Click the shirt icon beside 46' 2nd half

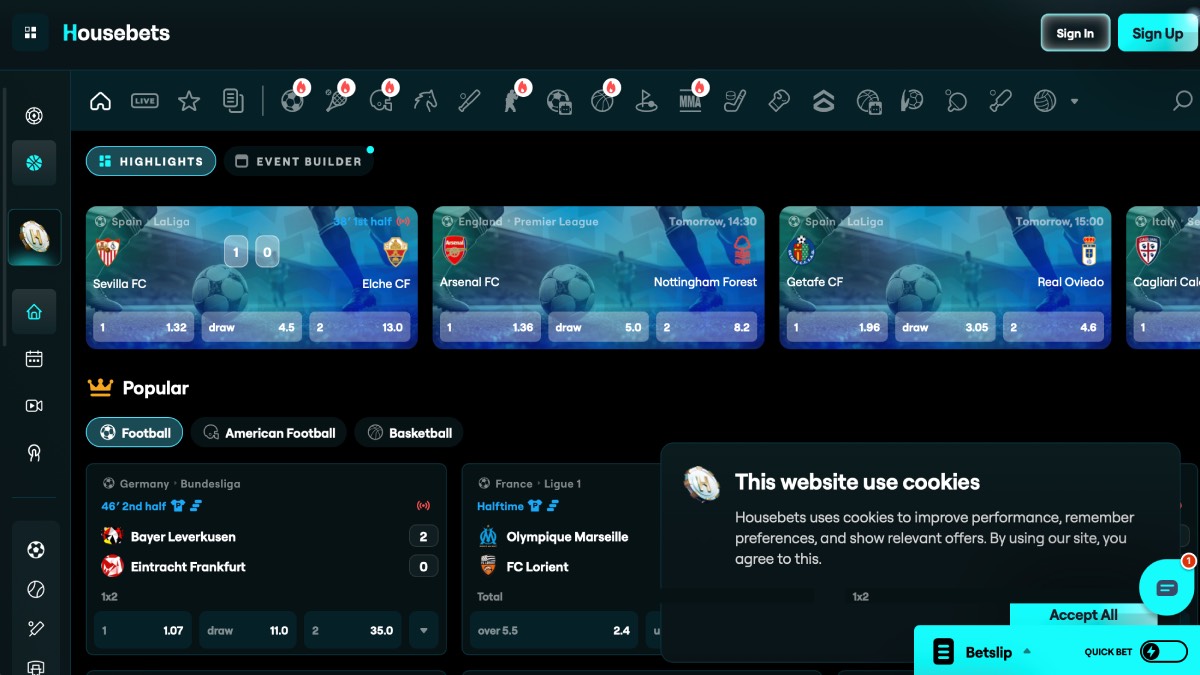pyautogui.click(x=178, y=506)
